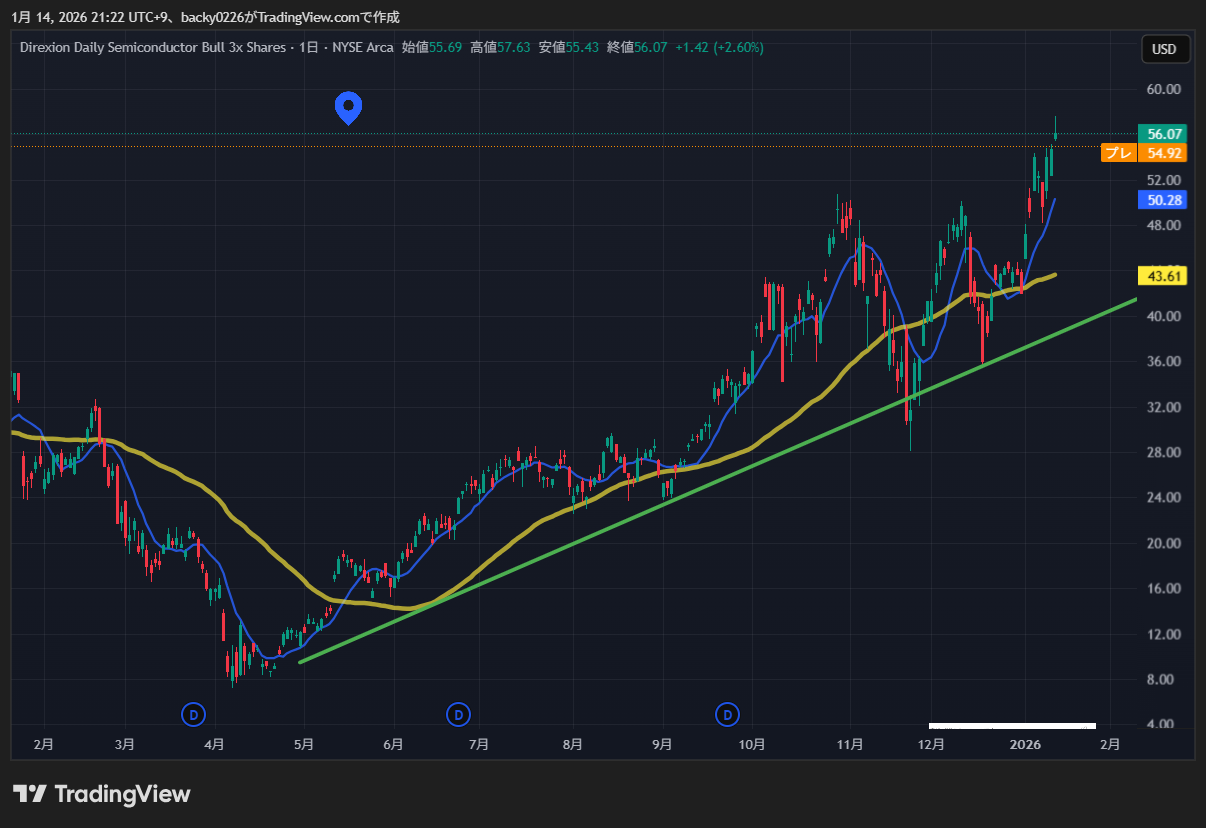This screenshot has width=1206, height=828.
Task: Select the 2026 label on time axis
Action: tap(1026, 745)
